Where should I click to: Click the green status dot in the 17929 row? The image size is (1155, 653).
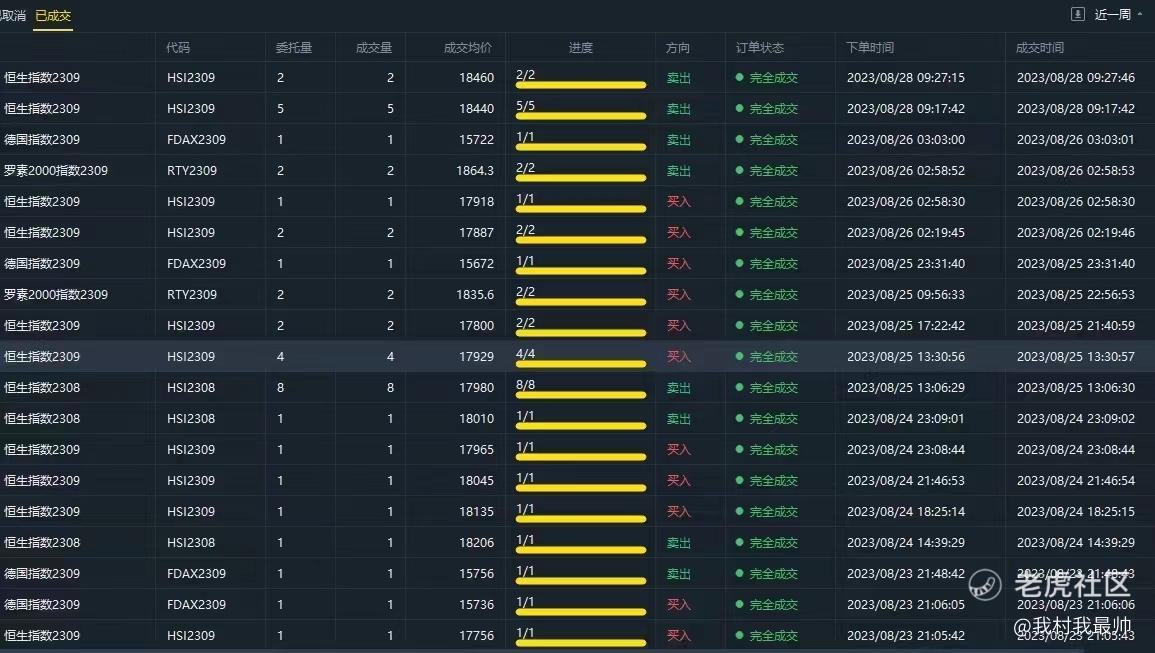(x=739, y=356)
